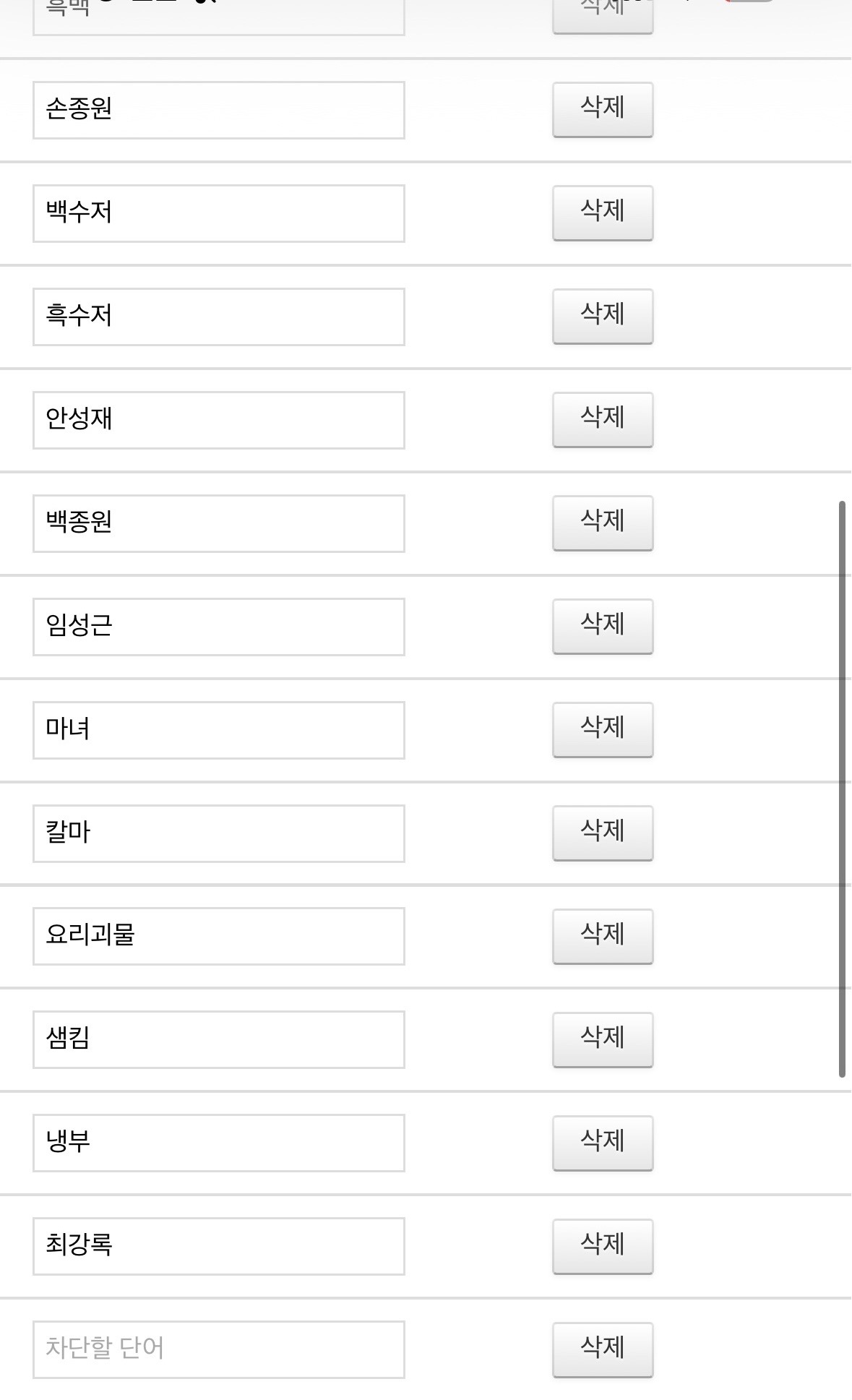This screenshot has height=1400, width=852.
Task: Delete the blocked word 샘킴
Action: [603, 1039]
